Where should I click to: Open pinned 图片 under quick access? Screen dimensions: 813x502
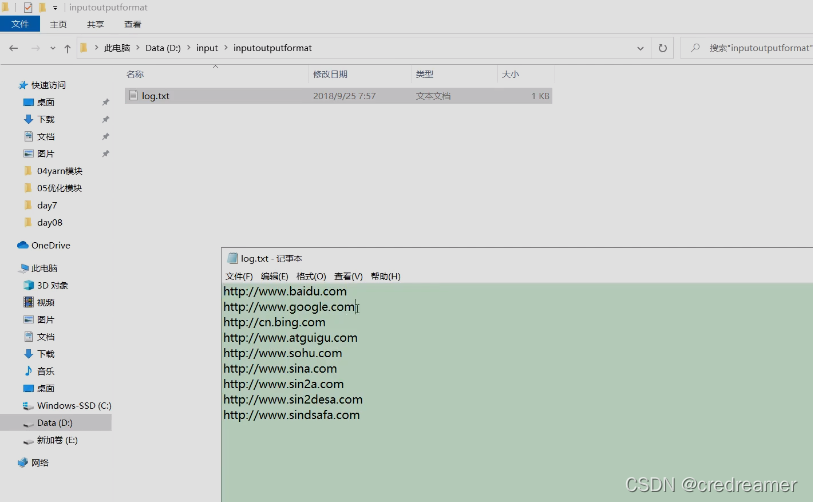[46, 154]
